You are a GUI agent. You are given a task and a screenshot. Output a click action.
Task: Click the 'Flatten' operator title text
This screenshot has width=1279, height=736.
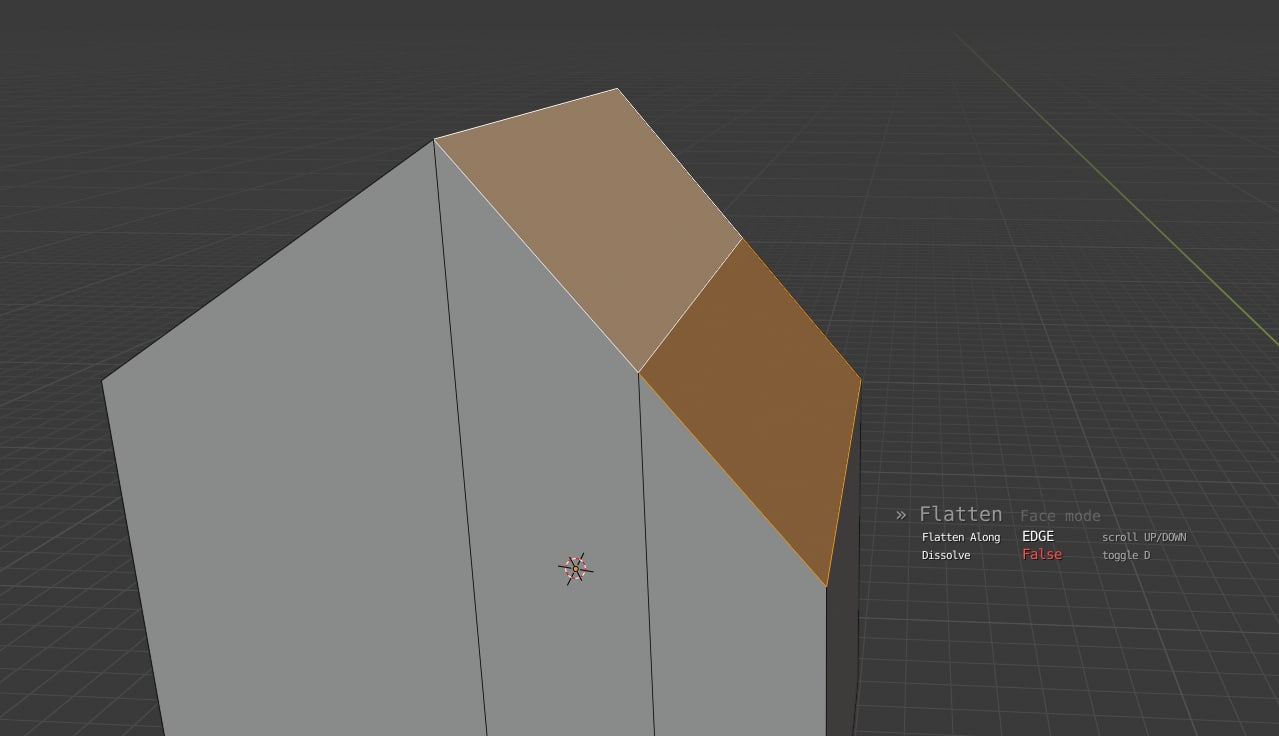(x=960, y=514)
